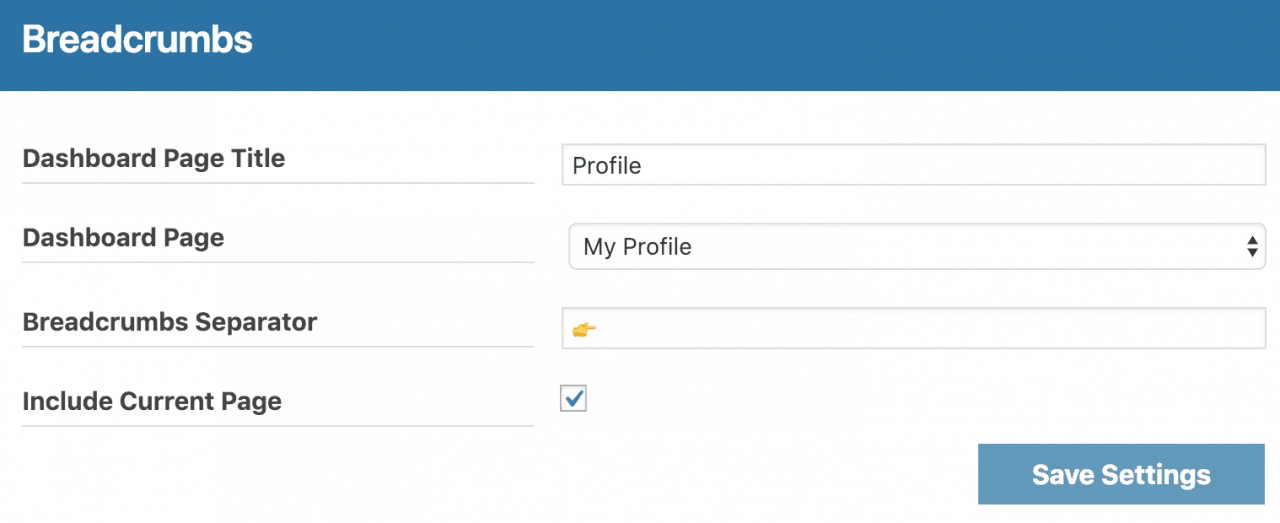Focus the Breadcrumbs Separator input field

pyautogui.click(x=913, y=328)
